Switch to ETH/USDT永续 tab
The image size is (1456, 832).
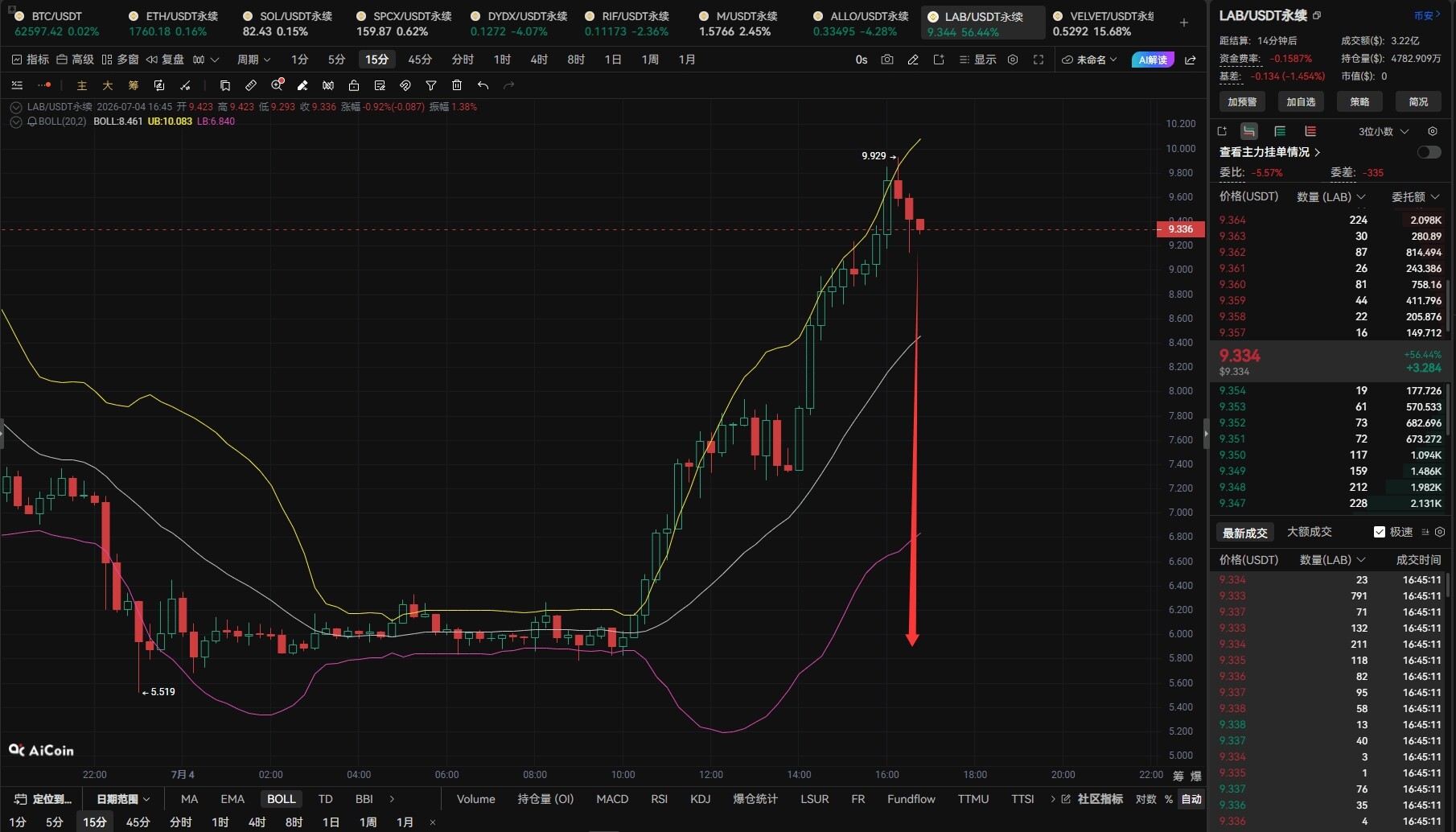[173, 23]
